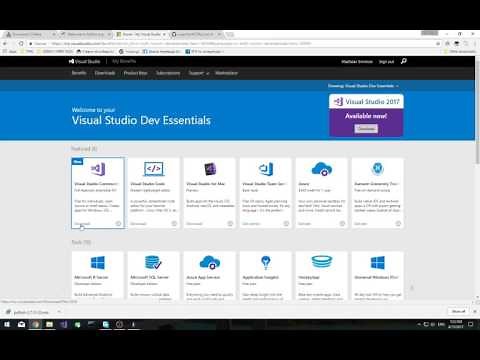This screenshot has height=360, width=480.
Task: Click the Visual Studio logo in header
Action: (84, 61)
